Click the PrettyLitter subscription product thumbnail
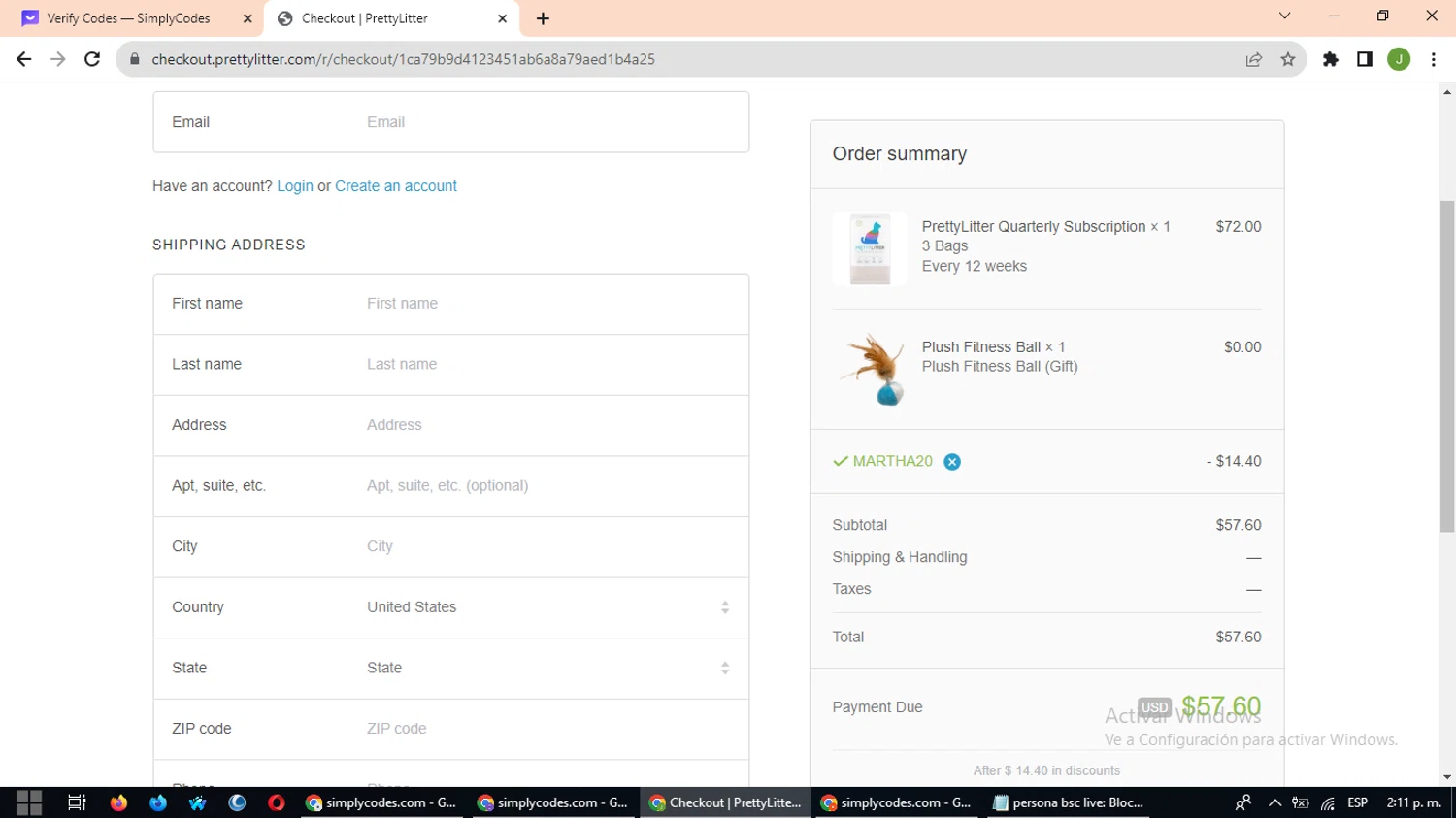The width and height of the screenshot is (1456, 818). tap(870, 248)
